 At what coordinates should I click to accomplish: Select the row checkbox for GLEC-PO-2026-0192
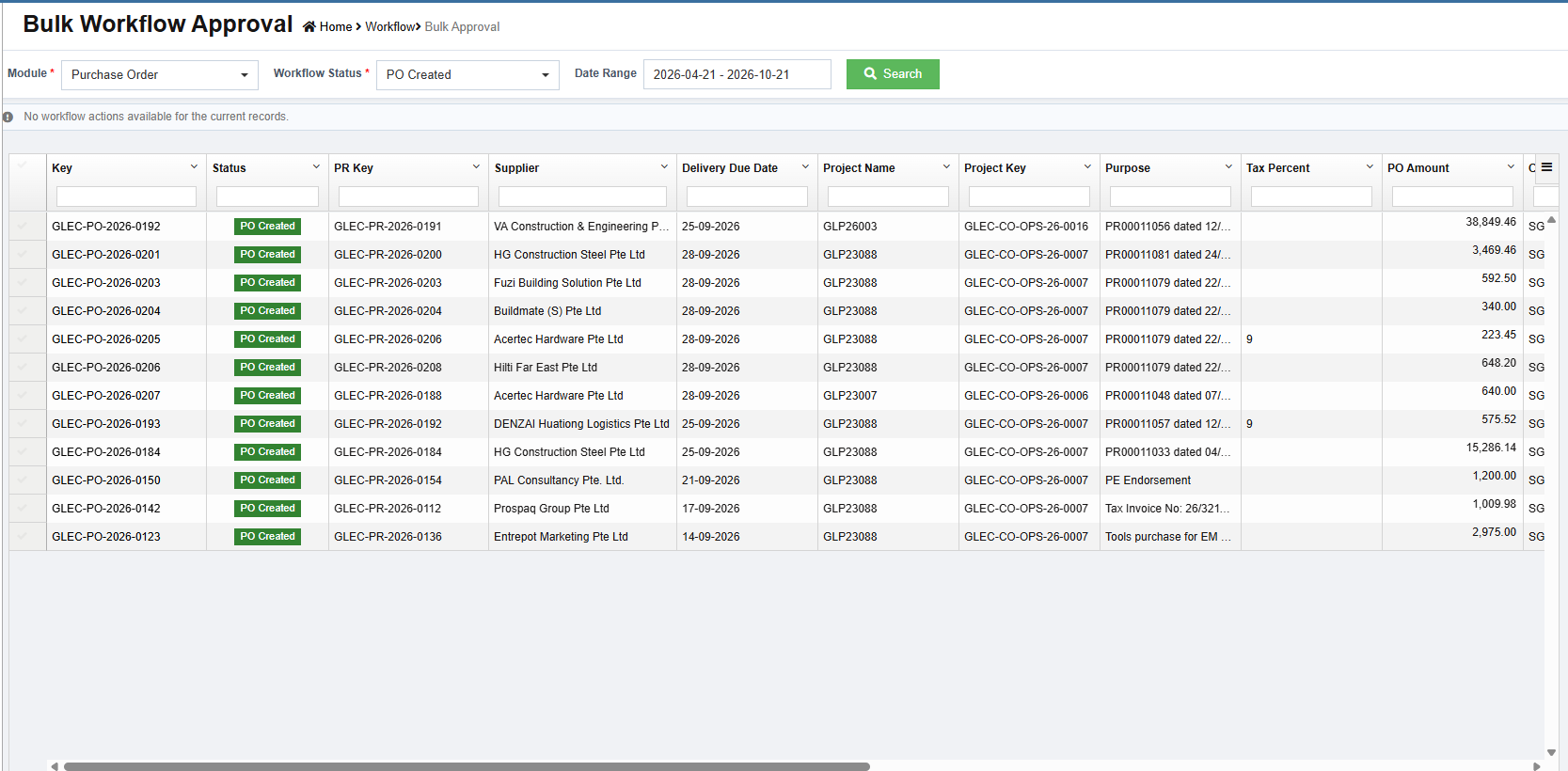click(23, 226)
